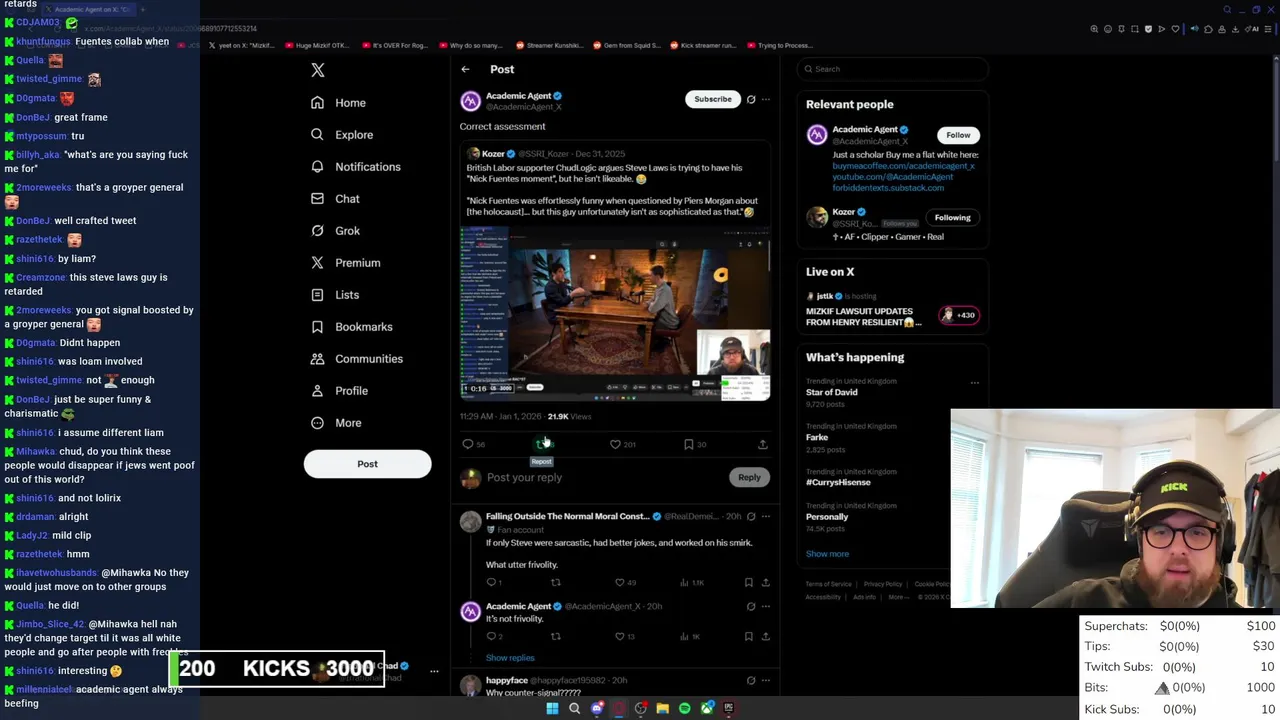The width and height of the screenshot is (1280, 720).
Task: Click the gray Reply button
Action: [749, 478]
